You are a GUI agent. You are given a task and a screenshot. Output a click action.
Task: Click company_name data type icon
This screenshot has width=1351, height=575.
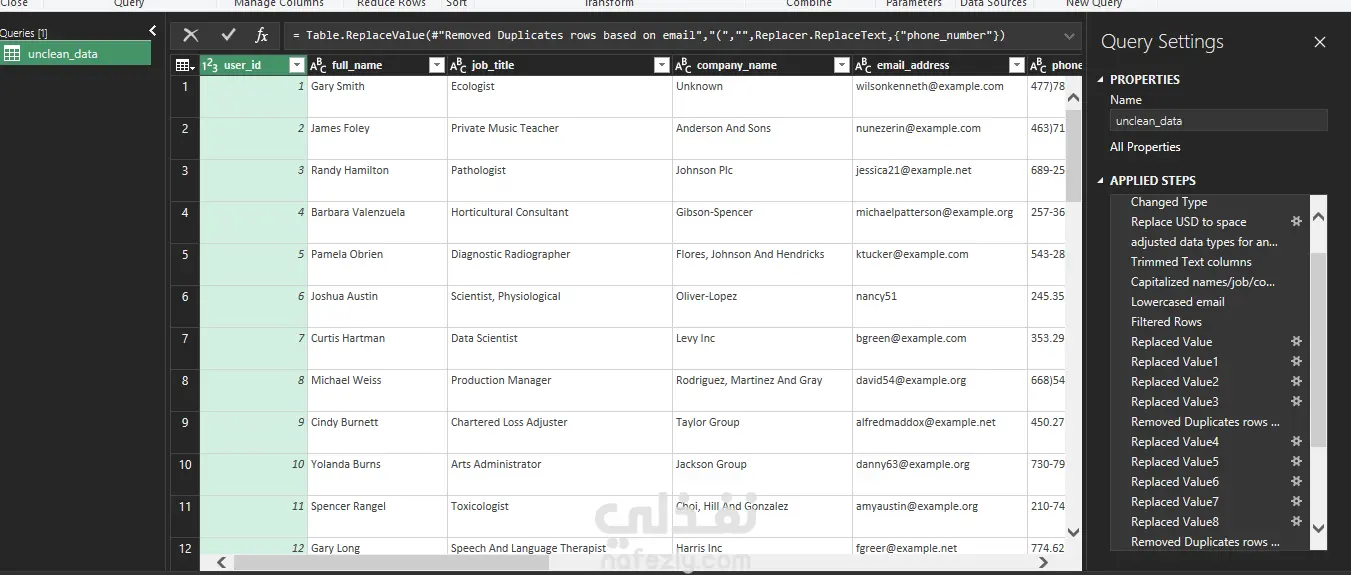pos(683,65)
